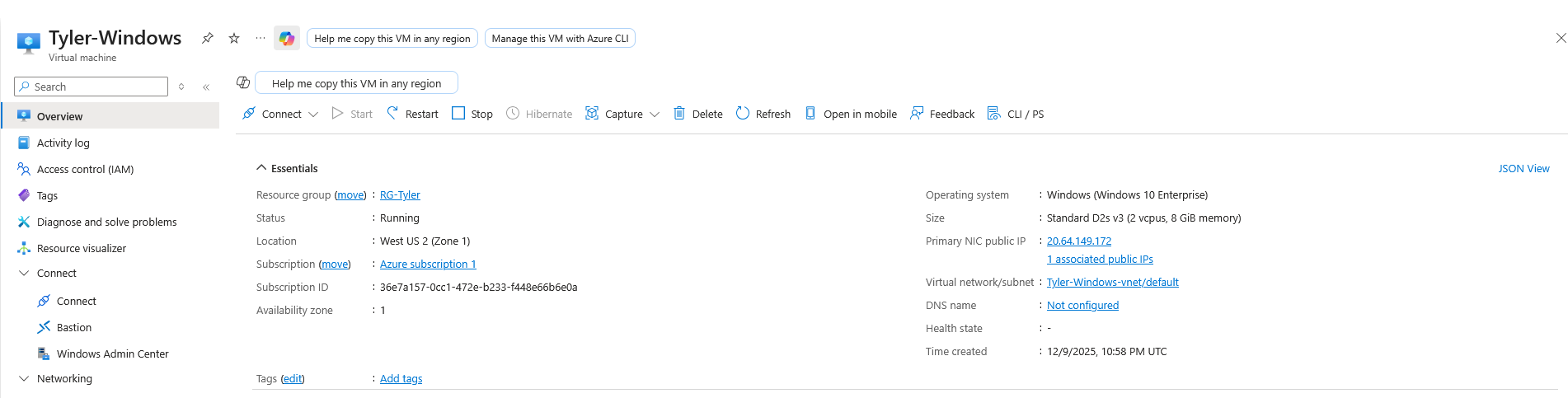The width and height of the screenshot is (1568, 398).
Task: Click DNS name 'Not configured' link
Action: [x=1082, y=306]
